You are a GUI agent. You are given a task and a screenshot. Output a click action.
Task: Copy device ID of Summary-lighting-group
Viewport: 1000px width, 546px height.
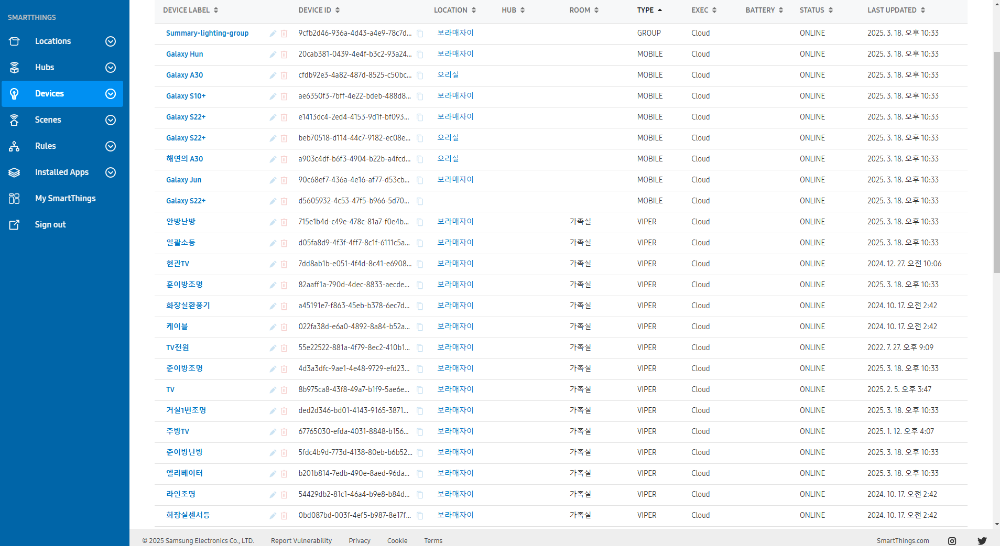click(x=420, y=34)
